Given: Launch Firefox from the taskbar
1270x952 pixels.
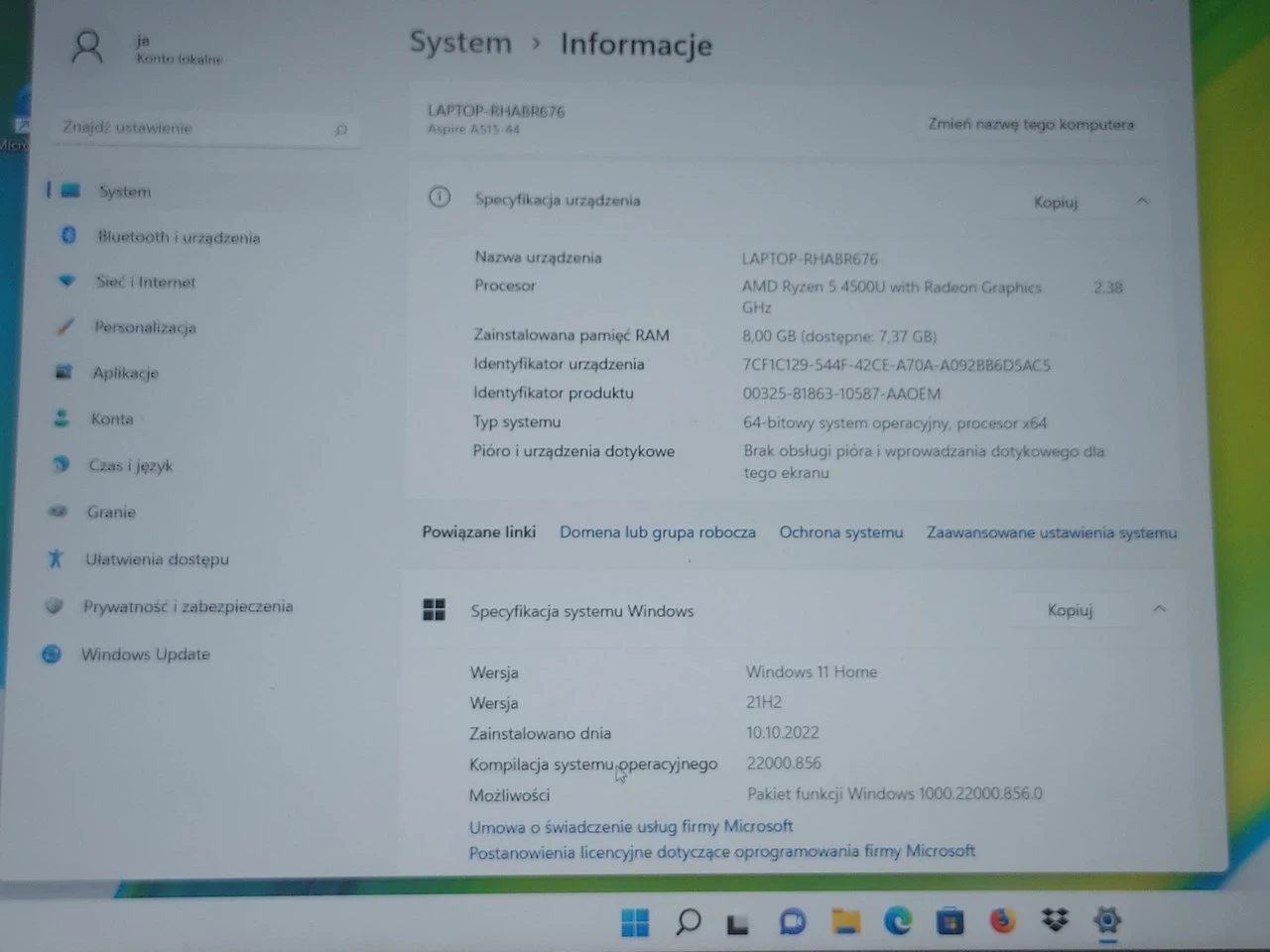Looking at the screenshot, I should coord(1003,921).
